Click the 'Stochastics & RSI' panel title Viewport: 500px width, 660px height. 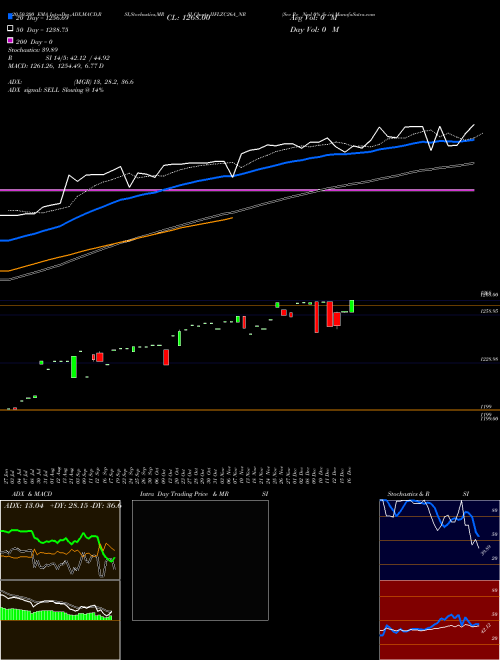pyautogui.click(x=428, y=494)
